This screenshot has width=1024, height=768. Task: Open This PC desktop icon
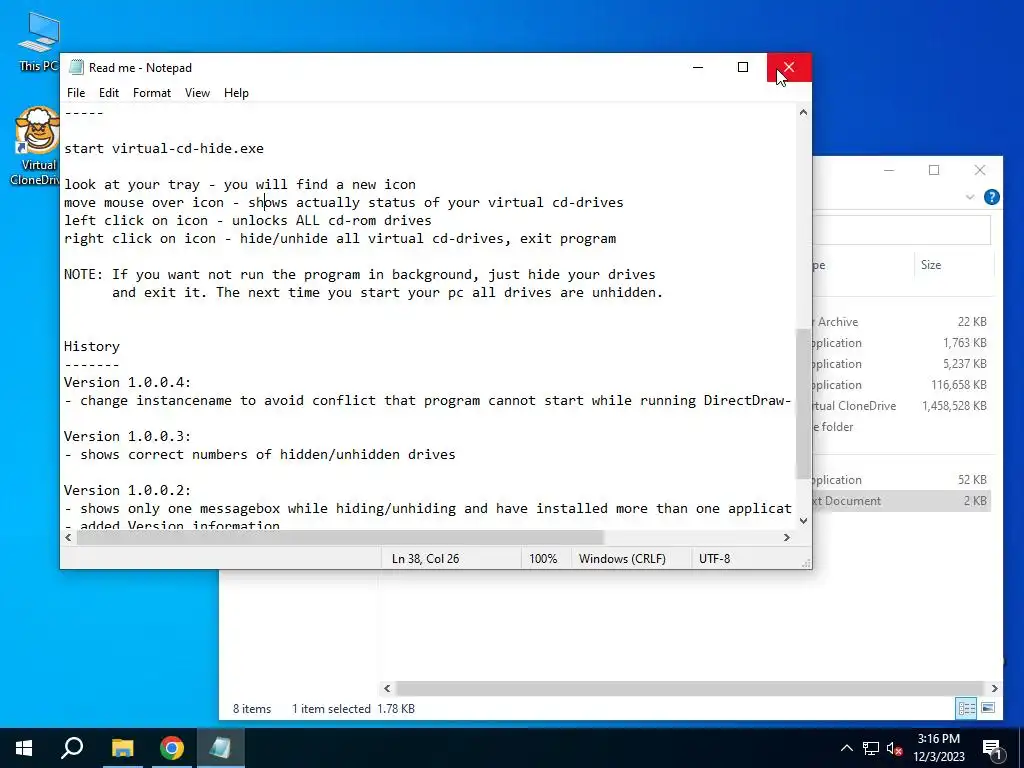click(x=38, y=42)
